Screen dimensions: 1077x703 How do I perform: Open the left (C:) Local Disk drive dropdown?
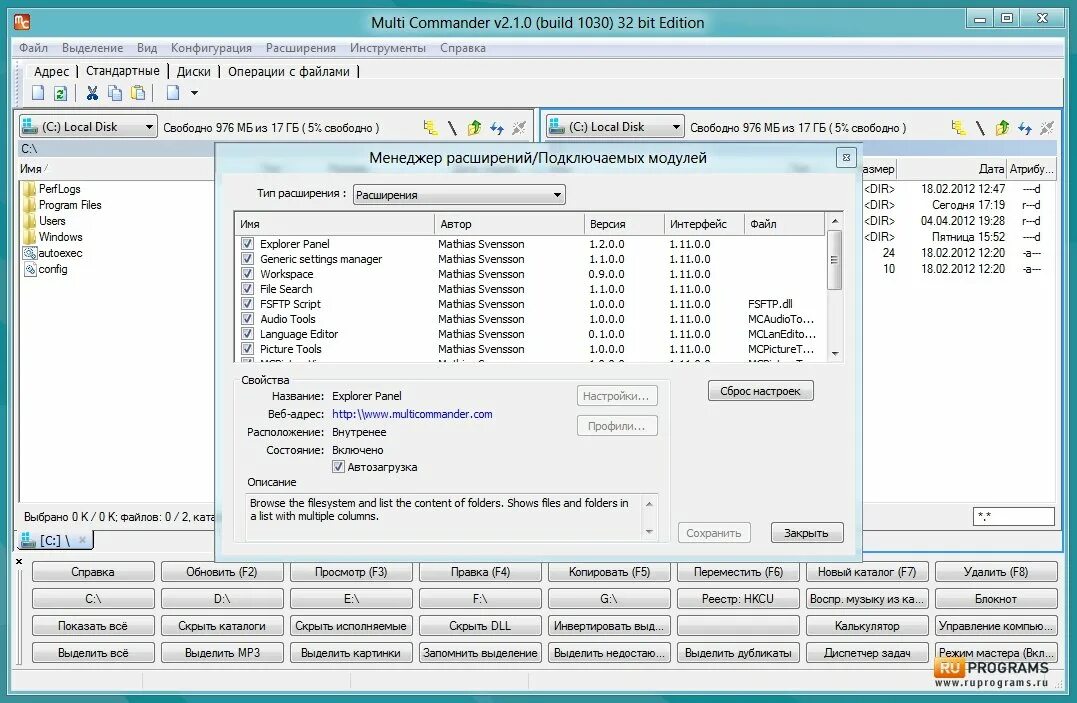coord(88,126)
